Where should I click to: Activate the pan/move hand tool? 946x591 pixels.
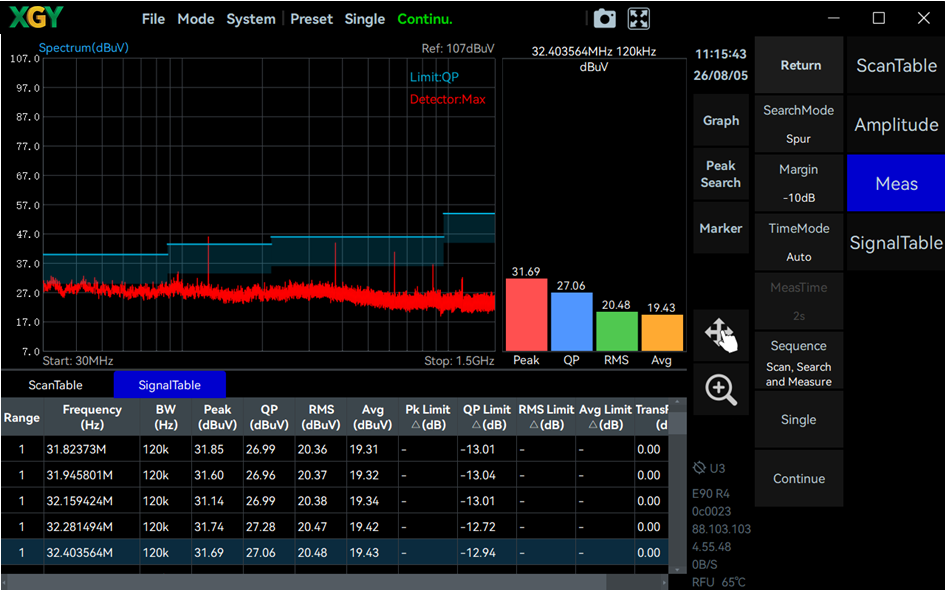coord(721,335)
